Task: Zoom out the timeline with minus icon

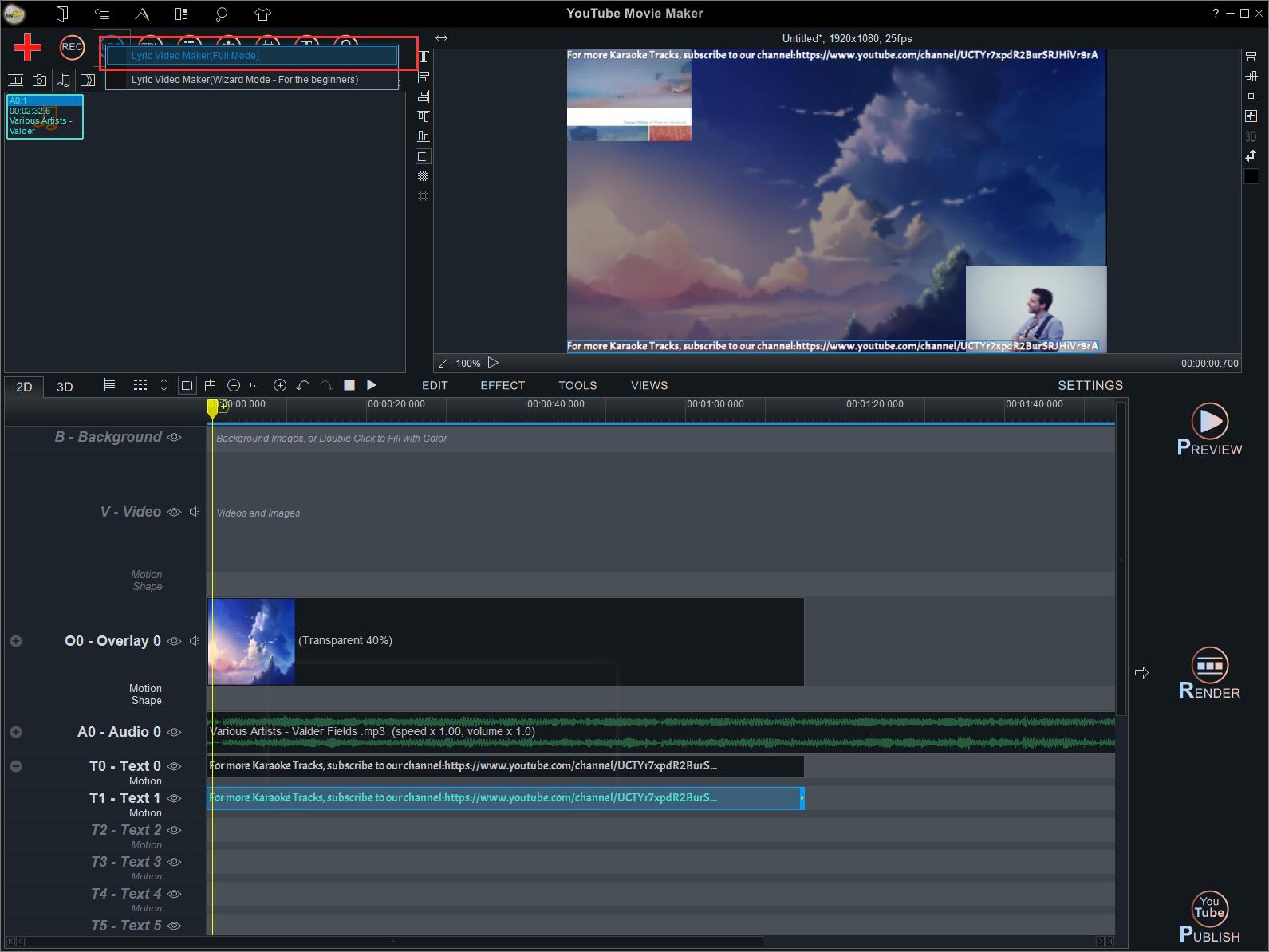Action: pos(234,385)
